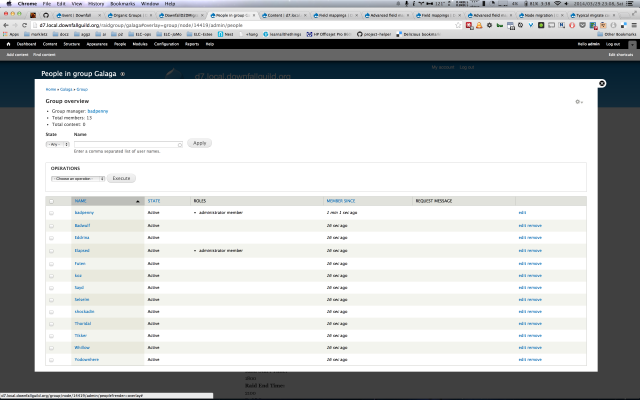This screenshot has height=400, width=640.
Task: Open the badpenny group manager link
Action: pyautogui.click(x=98, y=111)
